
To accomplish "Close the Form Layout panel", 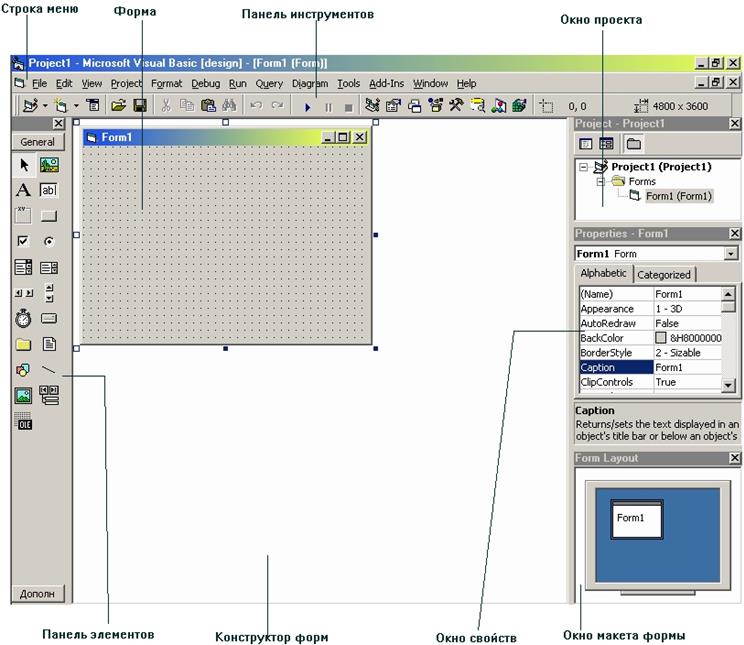I will click(x=735, y=458).
